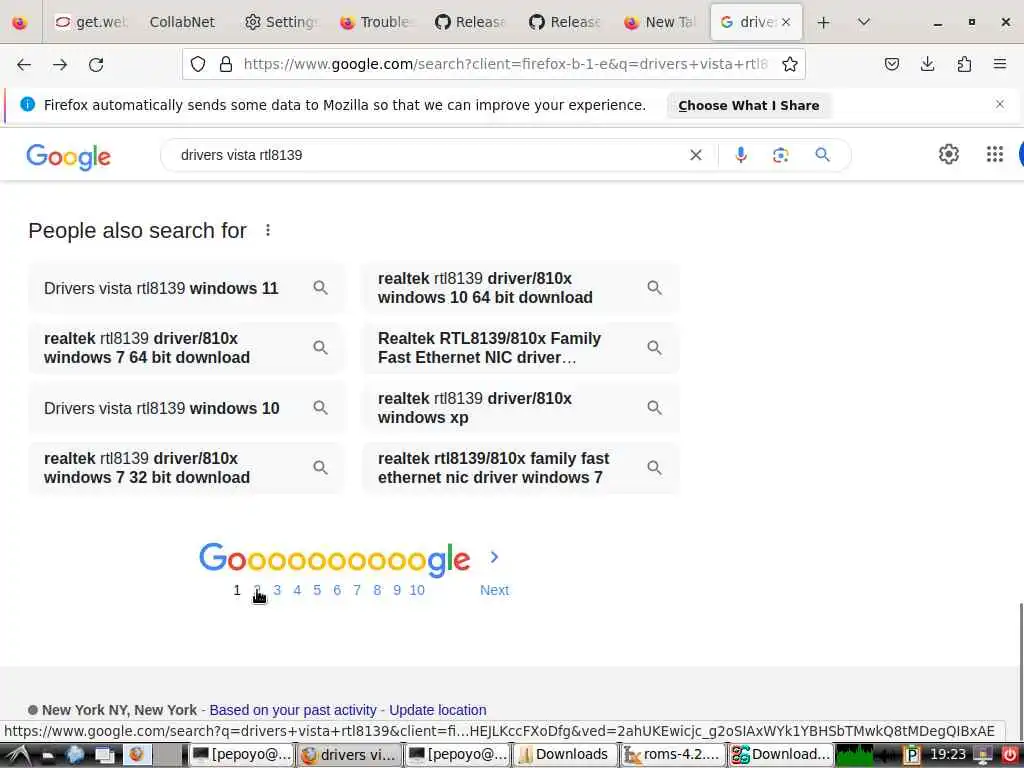Select suggestion realtek rtl8139 windows 7 64 bit download
Image resolution: width=1024 pixels, height=768 pixels.
point(186,348)
